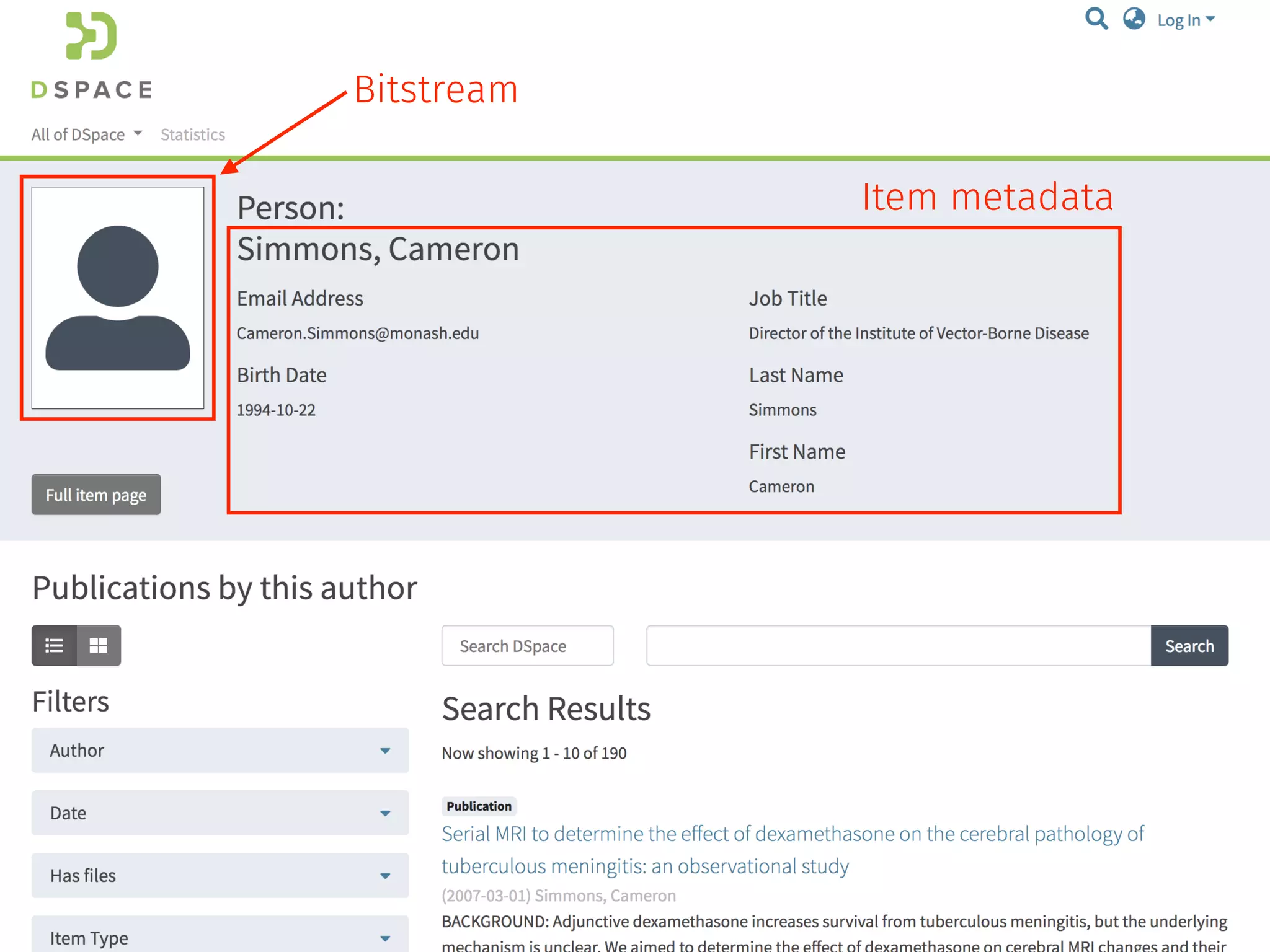This screenshot has height=952, width=1270.
Task: Expand the Has files filter
Action: [220, 876]
